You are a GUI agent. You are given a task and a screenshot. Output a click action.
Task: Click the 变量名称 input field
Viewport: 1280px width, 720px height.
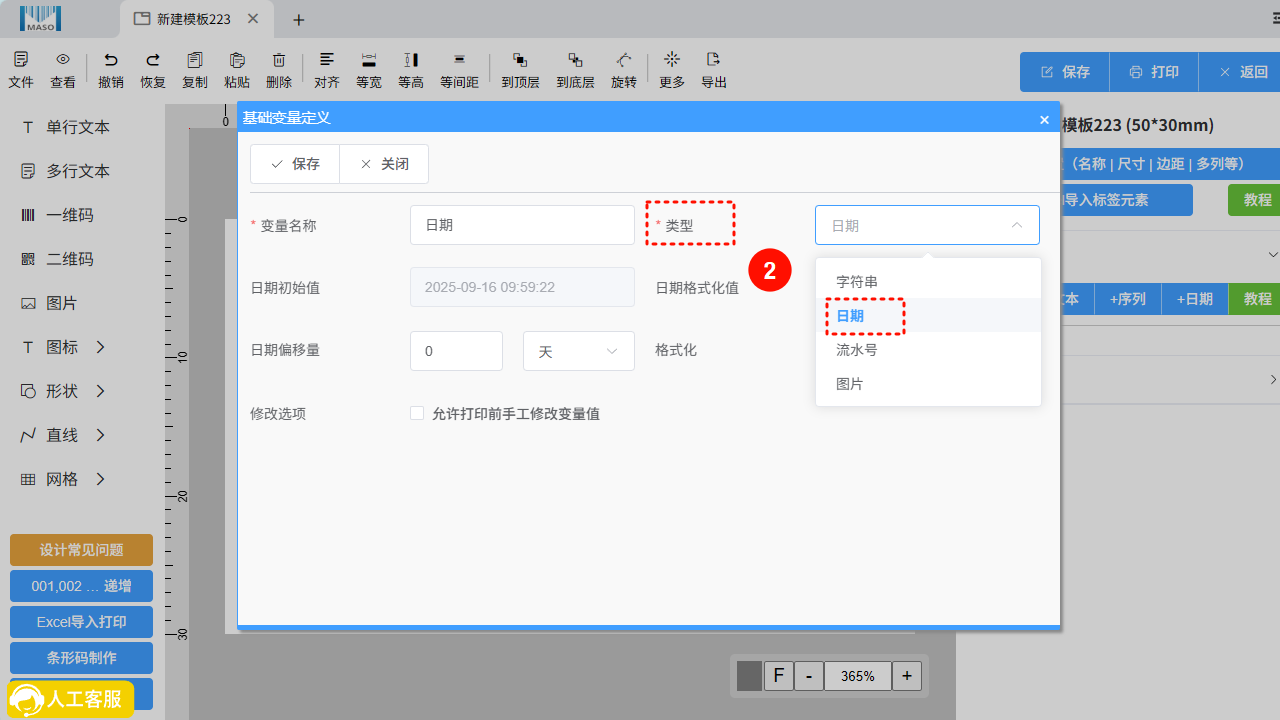(522, 225)
